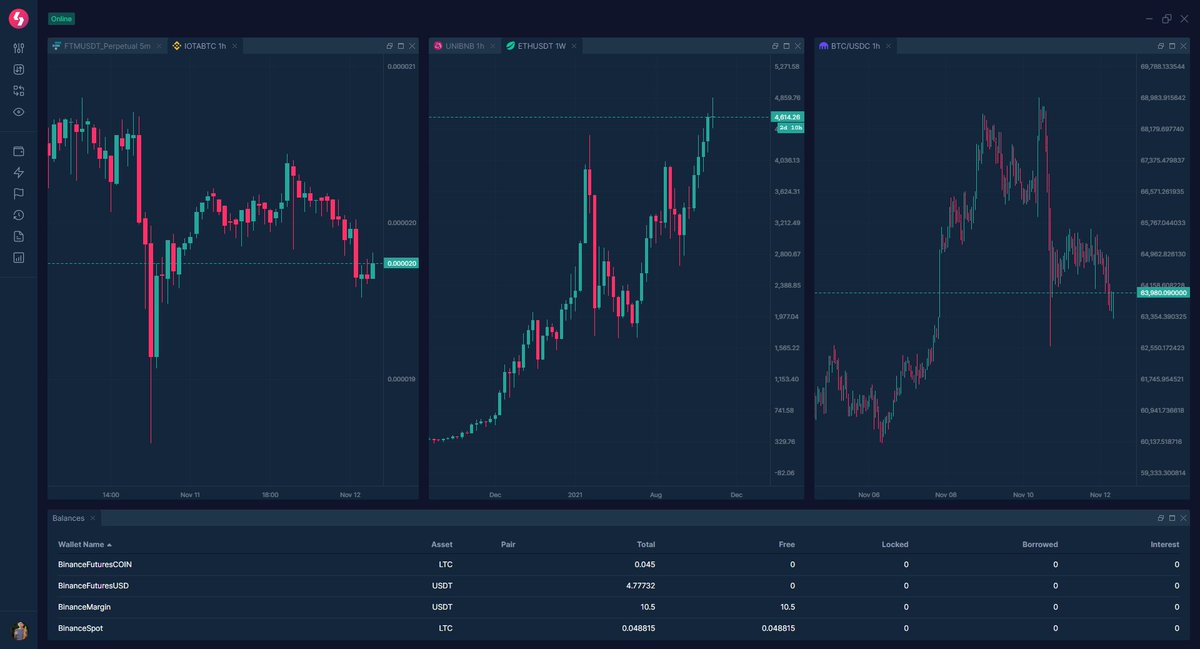Select the BinanceFuturesCOIN wallet row
The width and height of the screenshot is (1200, 649).
(619, 564)
